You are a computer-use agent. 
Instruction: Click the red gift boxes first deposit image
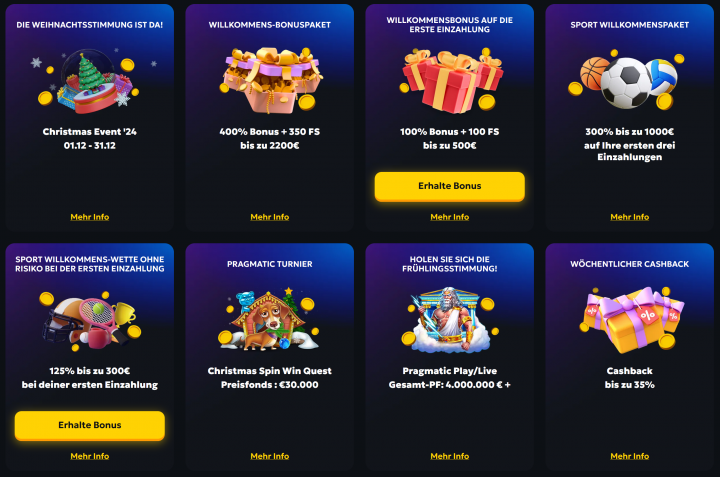coord(450,80)
